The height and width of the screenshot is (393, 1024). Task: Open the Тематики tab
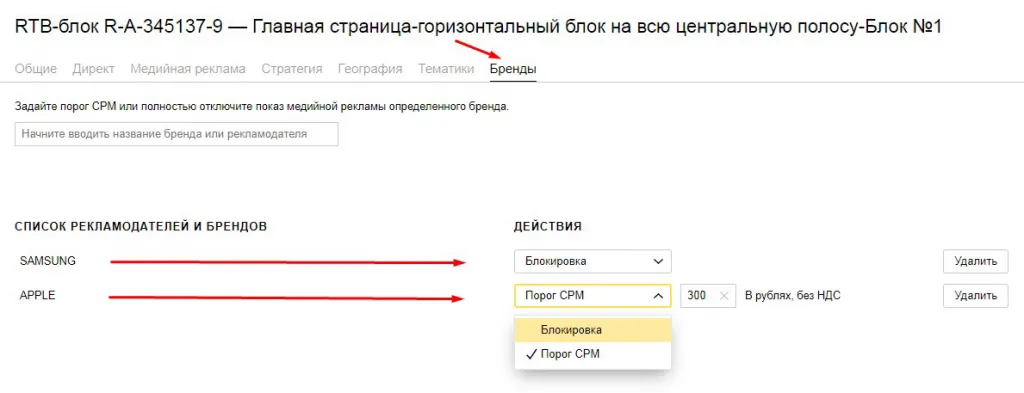447,69
